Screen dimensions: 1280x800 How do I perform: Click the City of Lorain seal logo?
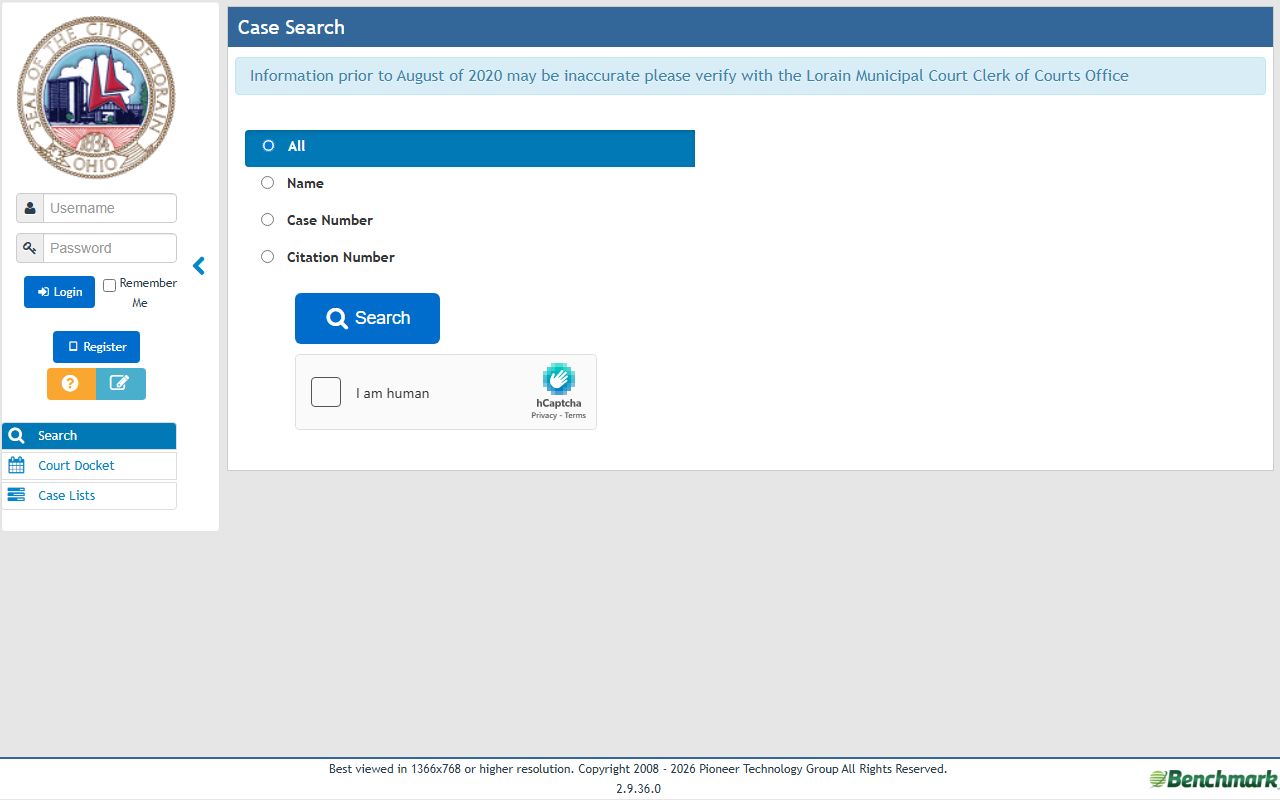[x=96, y=97]
